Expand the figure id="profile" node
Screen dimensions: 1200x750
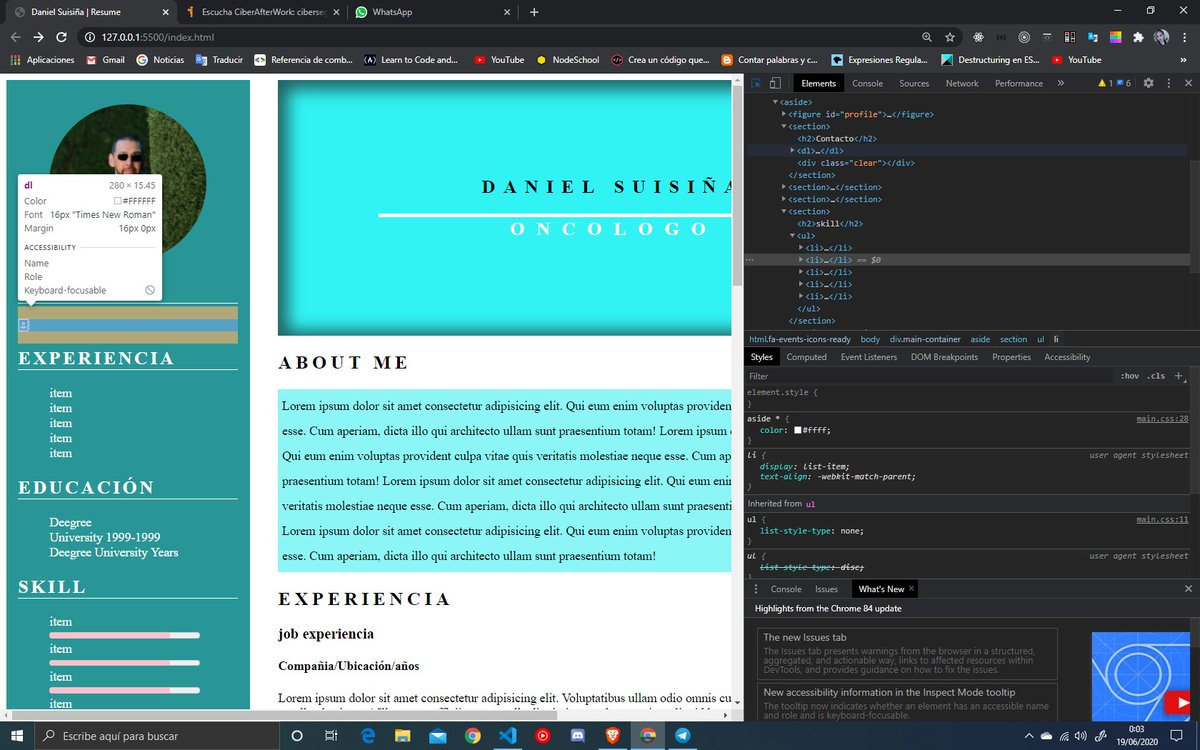783,114
